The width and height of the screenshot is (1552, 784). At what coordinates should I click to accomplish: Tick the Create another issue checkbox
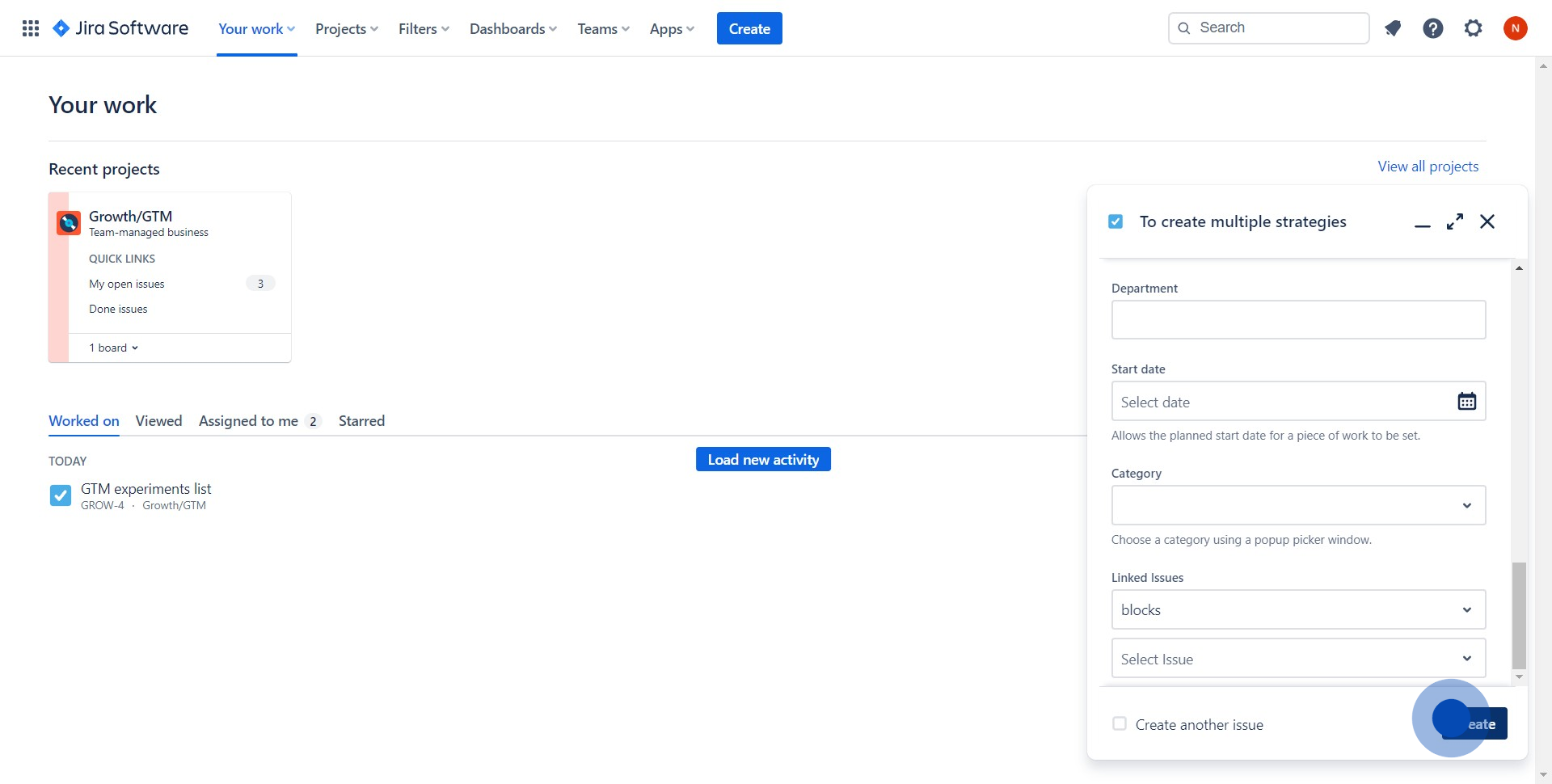pyautogui.click(x=1120, y=723)
